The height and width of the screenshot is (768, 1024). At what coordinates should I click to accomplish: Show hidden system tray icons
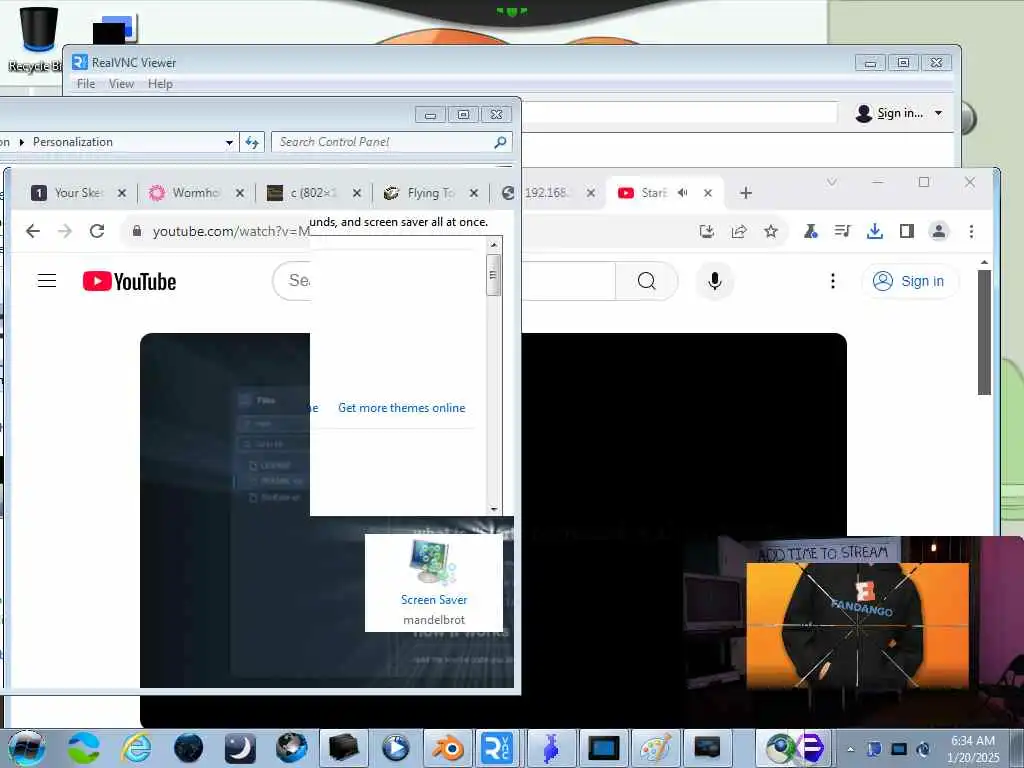tap(850, 749)
